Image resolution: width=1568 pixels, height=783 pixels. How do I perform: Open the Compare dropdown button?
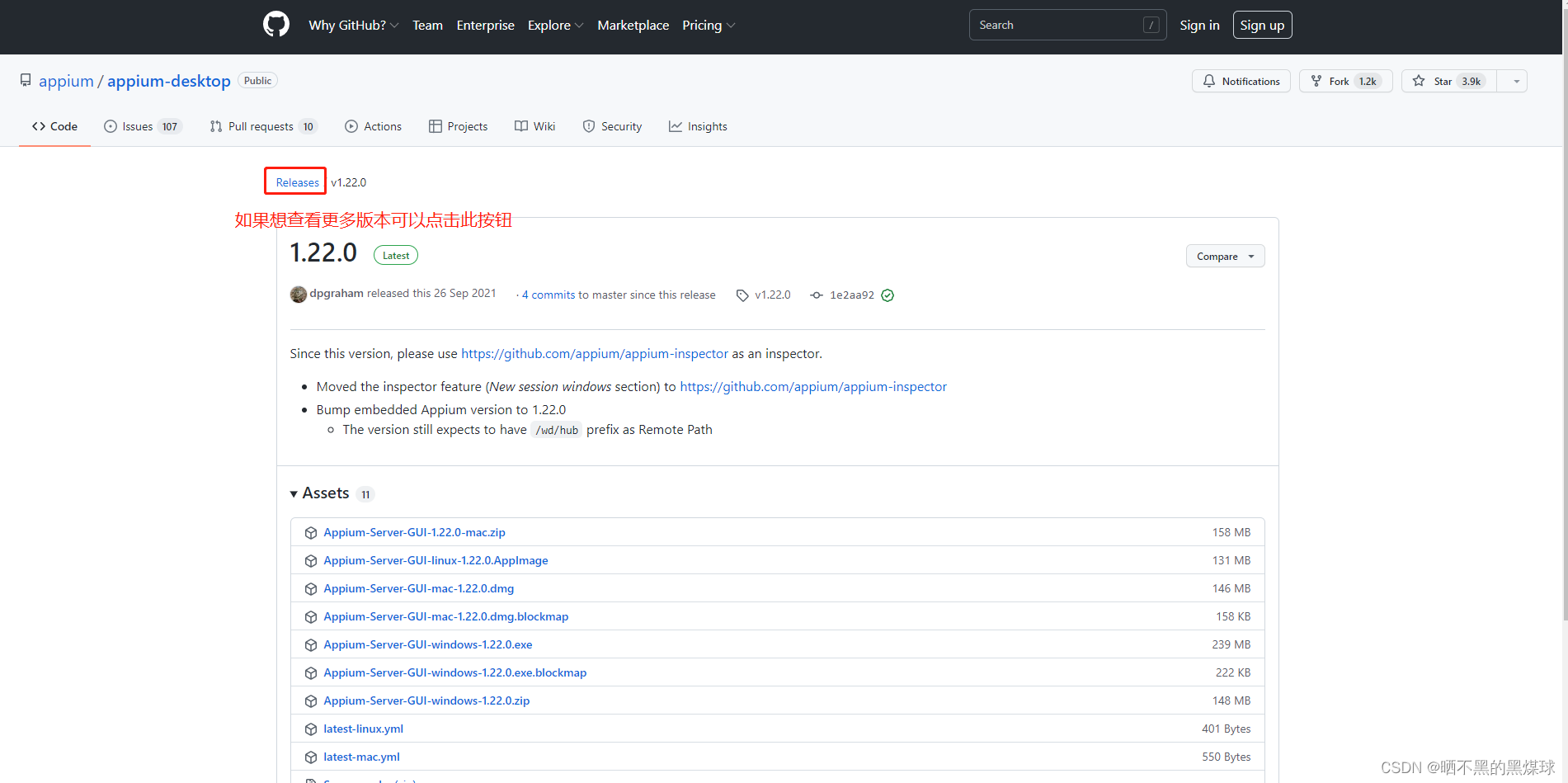[1225, 257]
